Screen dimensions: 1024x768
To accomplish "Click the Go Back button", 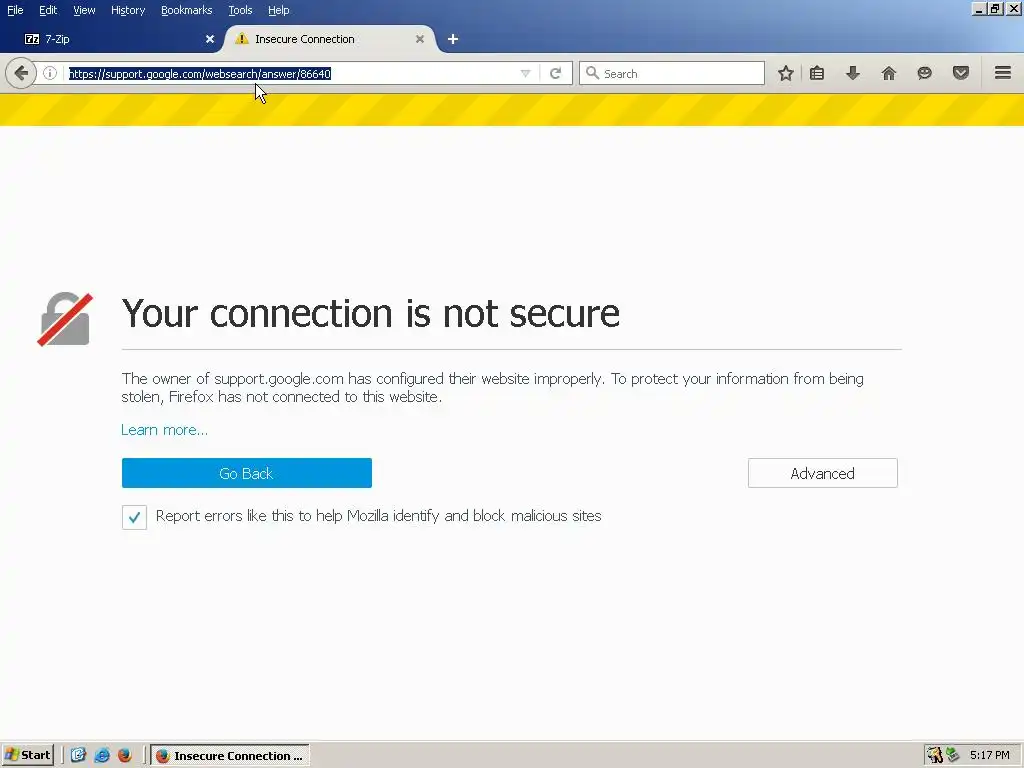I will click(247, 473).
